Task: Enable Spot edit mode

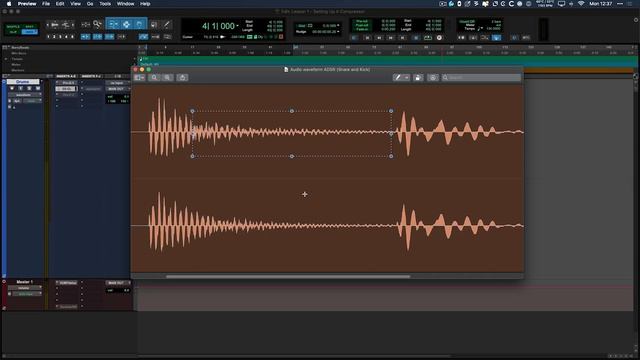Action: point(29,27)
